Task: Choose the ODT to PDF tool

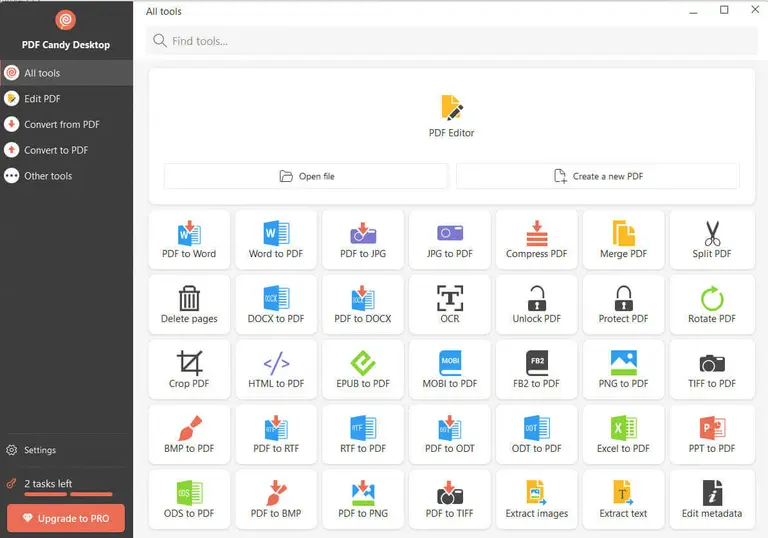Action: (536, 434)
